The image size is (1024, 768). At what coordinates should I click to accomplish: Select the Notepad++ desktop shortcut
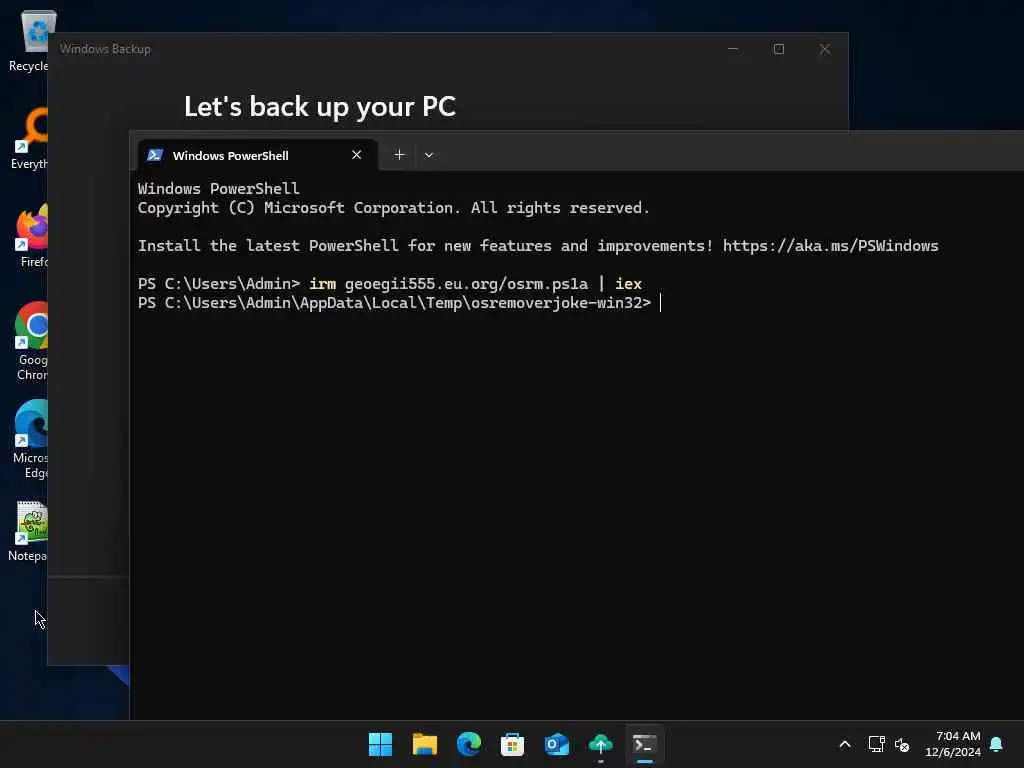point(27,532)
